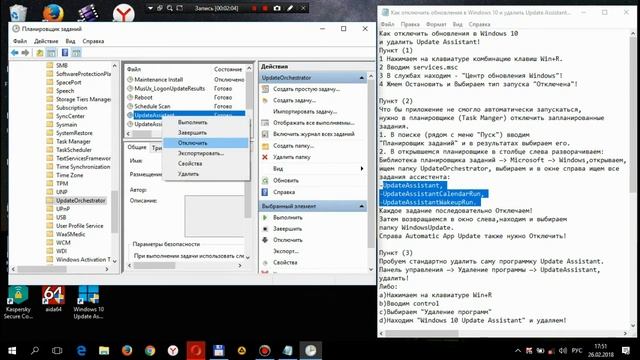Launch Edge from the taskbar
Image resolution: width=640 pixels, height=360 pixels.
(x=81, y=351)
